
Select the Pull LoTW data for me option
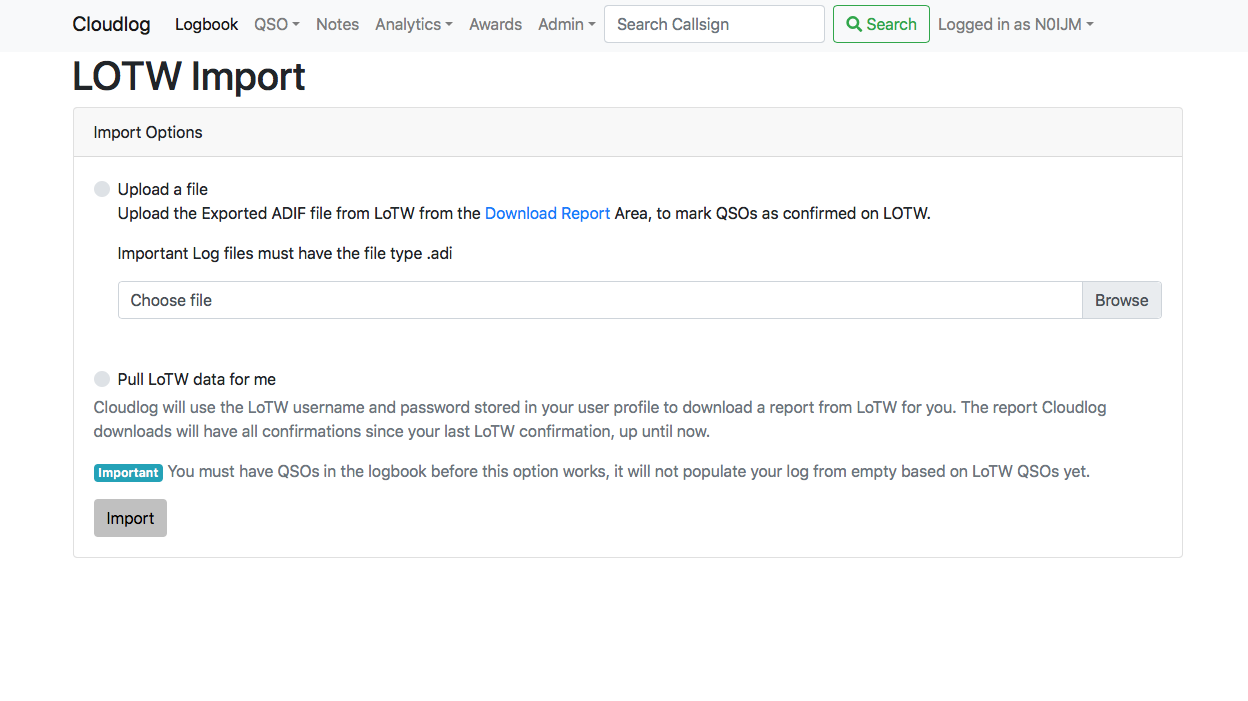[102, 379]
